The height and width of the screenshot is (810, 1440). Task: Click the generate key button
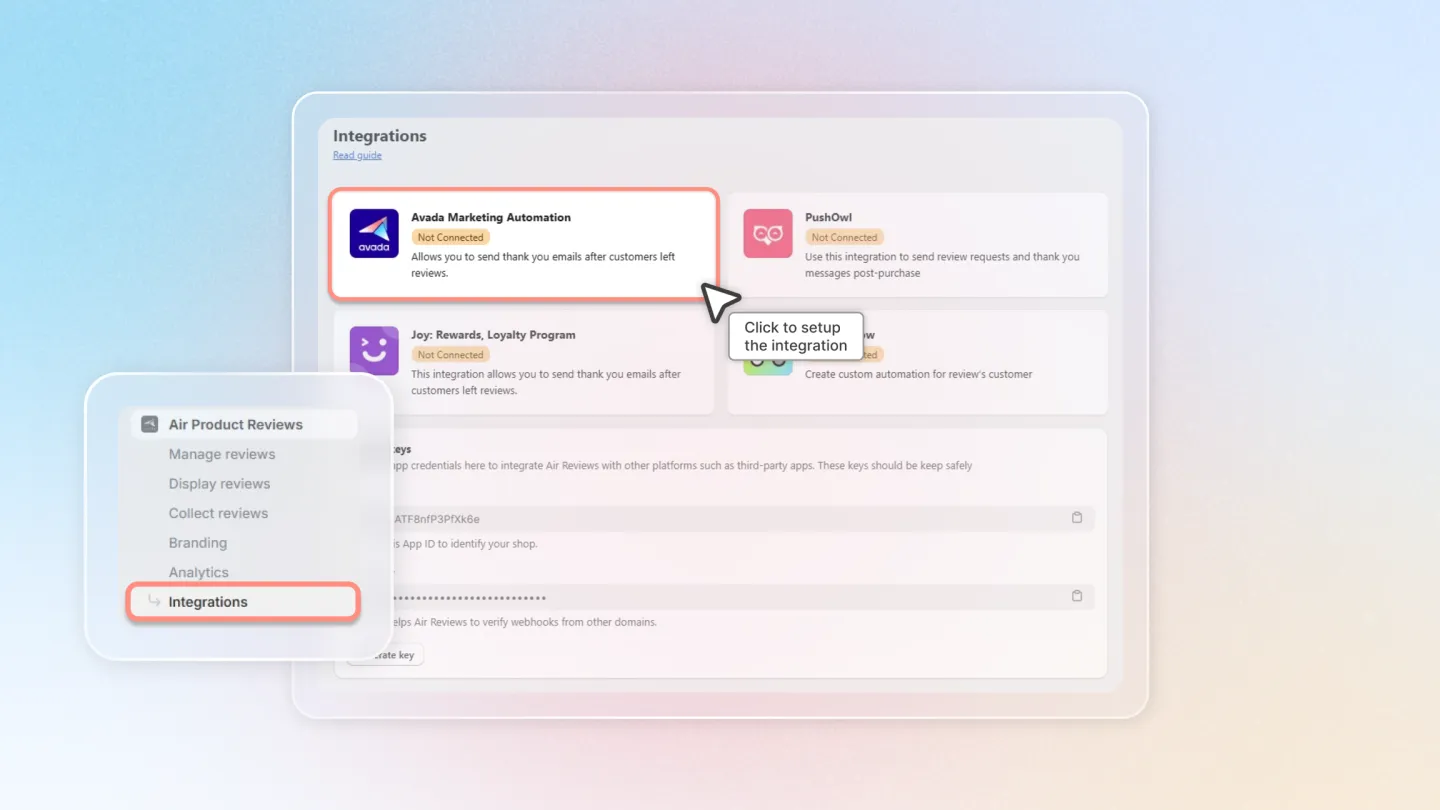(x=385, y=655)
